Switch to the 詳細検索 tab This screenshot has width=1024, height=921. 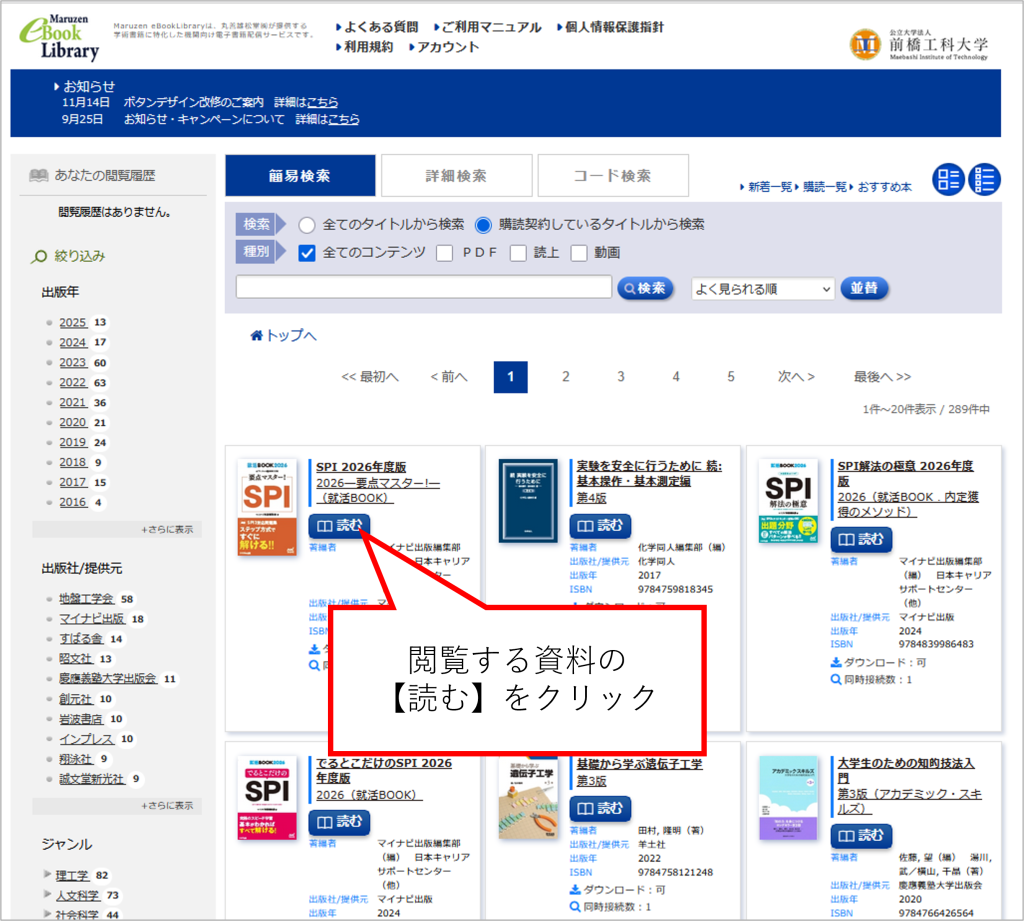point(456,176)
